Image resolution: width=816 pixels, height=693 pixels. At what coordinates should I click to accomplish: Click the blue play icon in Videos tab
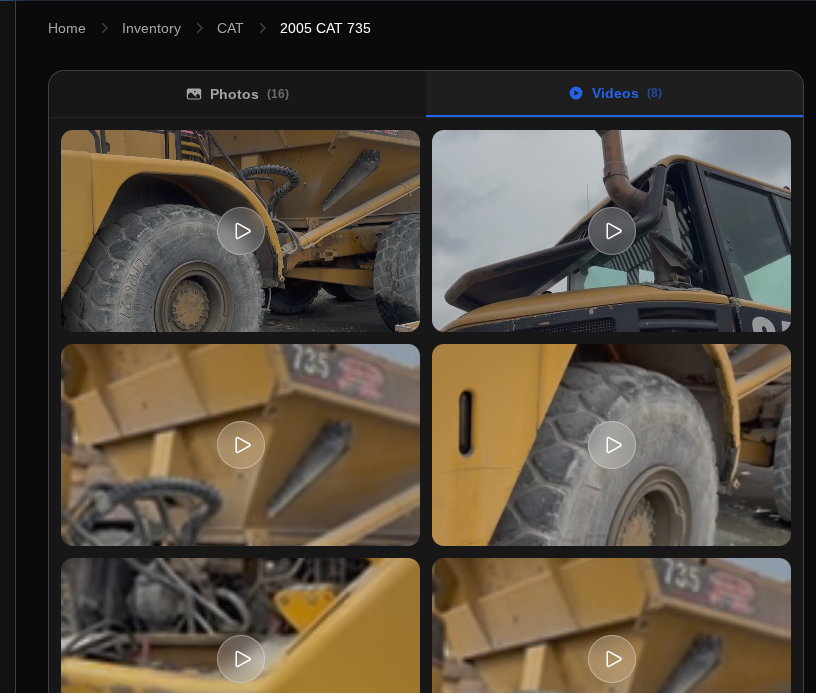(576, 93)
